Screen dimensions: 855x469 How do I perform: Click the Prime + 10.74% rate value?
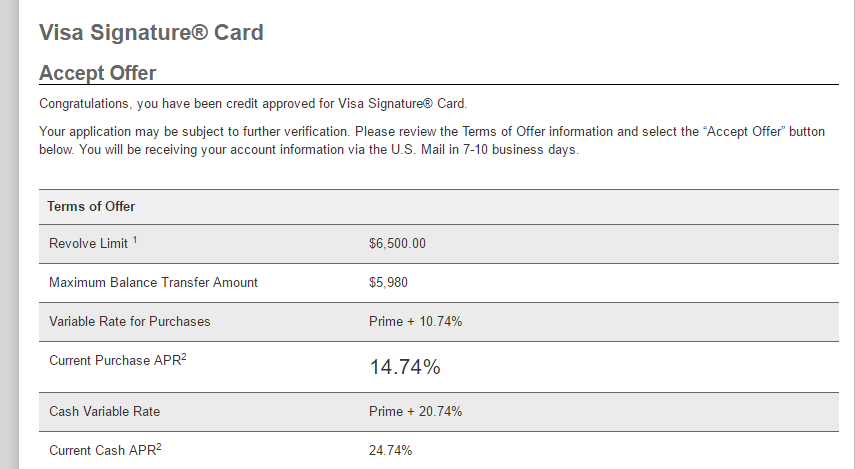click(x=415, y=322)
